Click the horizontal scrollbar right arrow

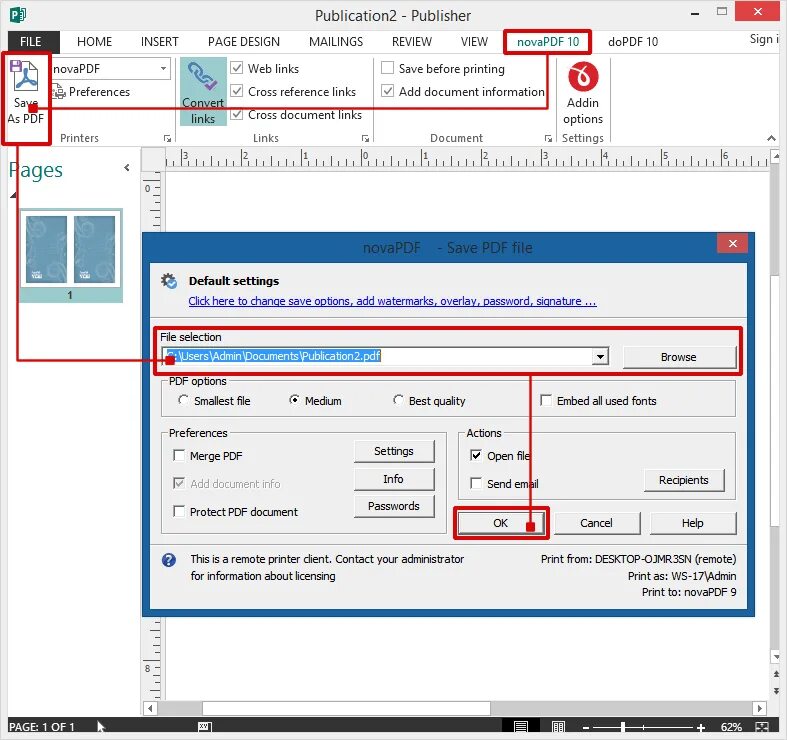[759, 708]
